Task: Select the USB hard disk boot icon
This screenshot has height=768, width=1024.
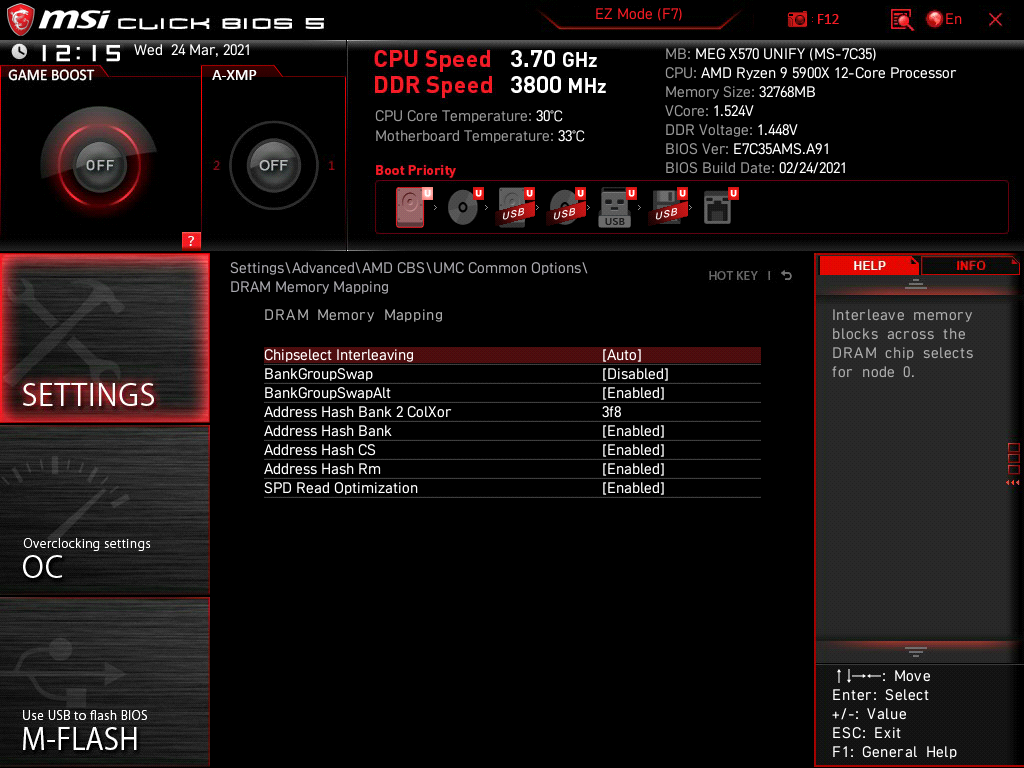Action: tap(515, 207)
